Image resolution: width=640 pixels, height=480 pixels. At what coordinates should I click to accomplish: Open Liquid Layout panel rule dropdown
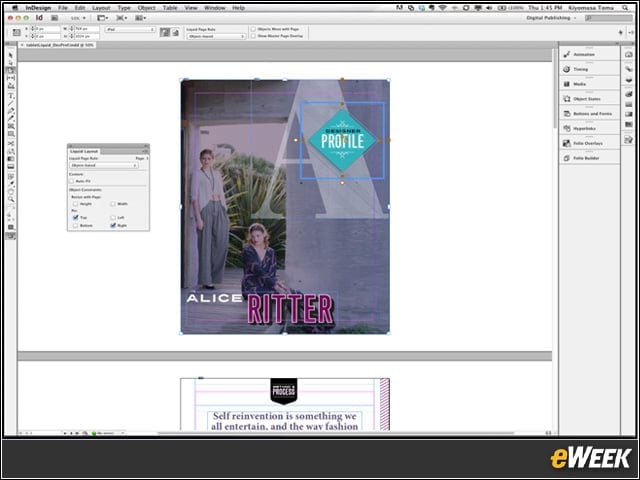(x=104, y=165)
